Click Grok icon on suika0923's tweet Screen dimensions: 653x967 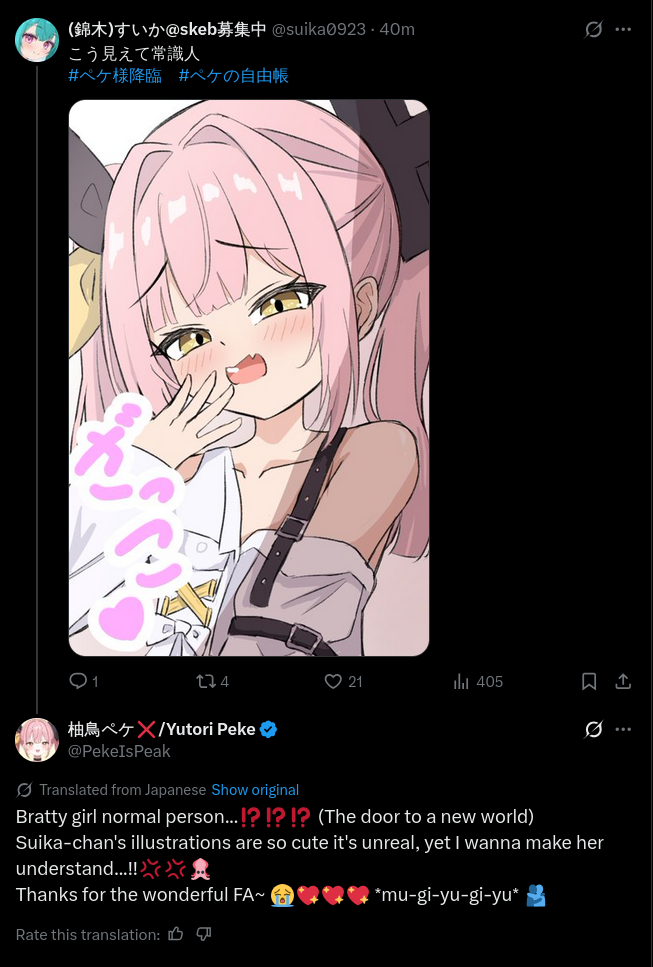pos(593,29)
